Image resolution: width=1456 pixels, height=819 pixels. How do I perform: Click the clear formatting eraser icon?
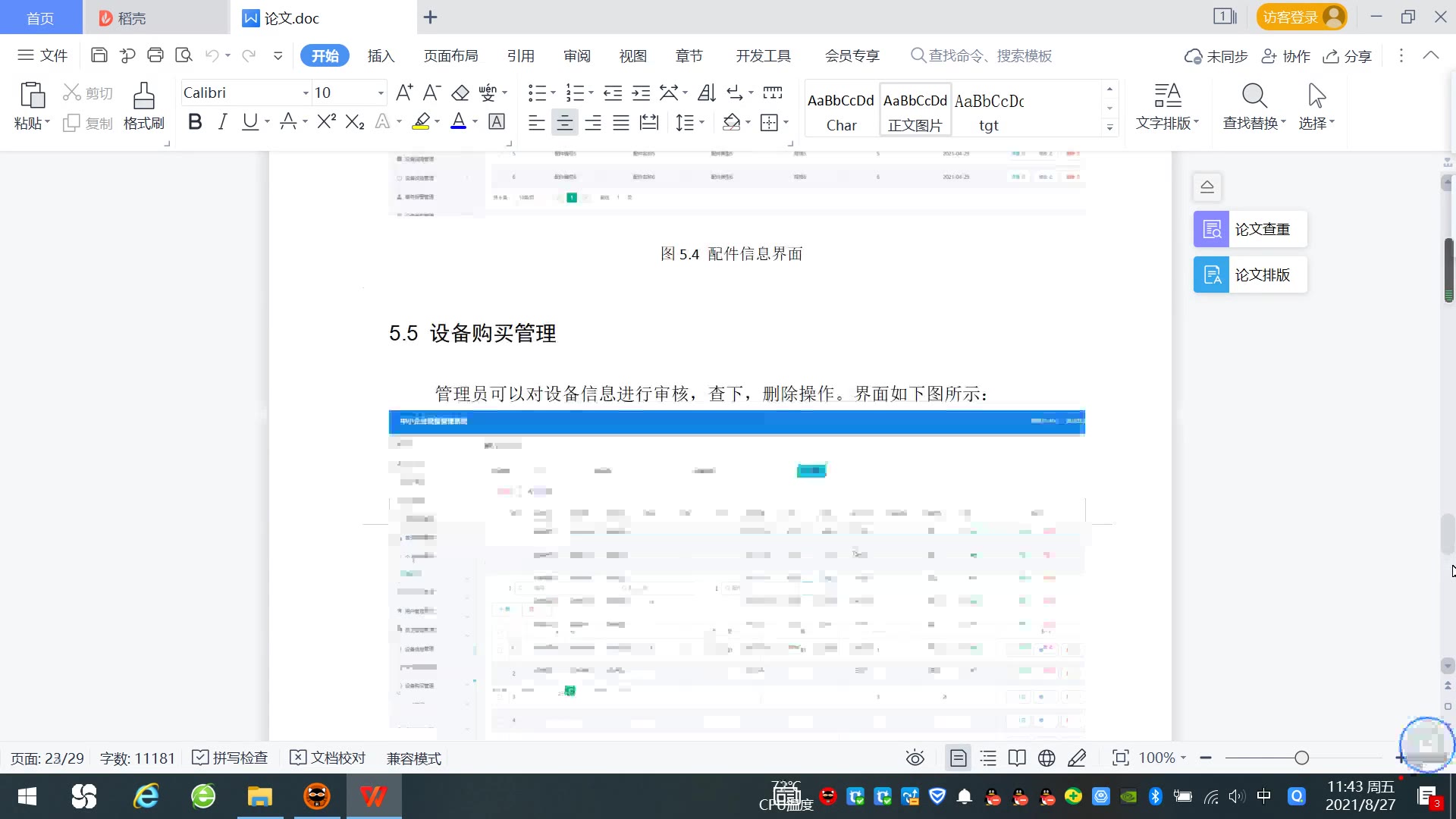pyautogui.click(x=460, y=93)
